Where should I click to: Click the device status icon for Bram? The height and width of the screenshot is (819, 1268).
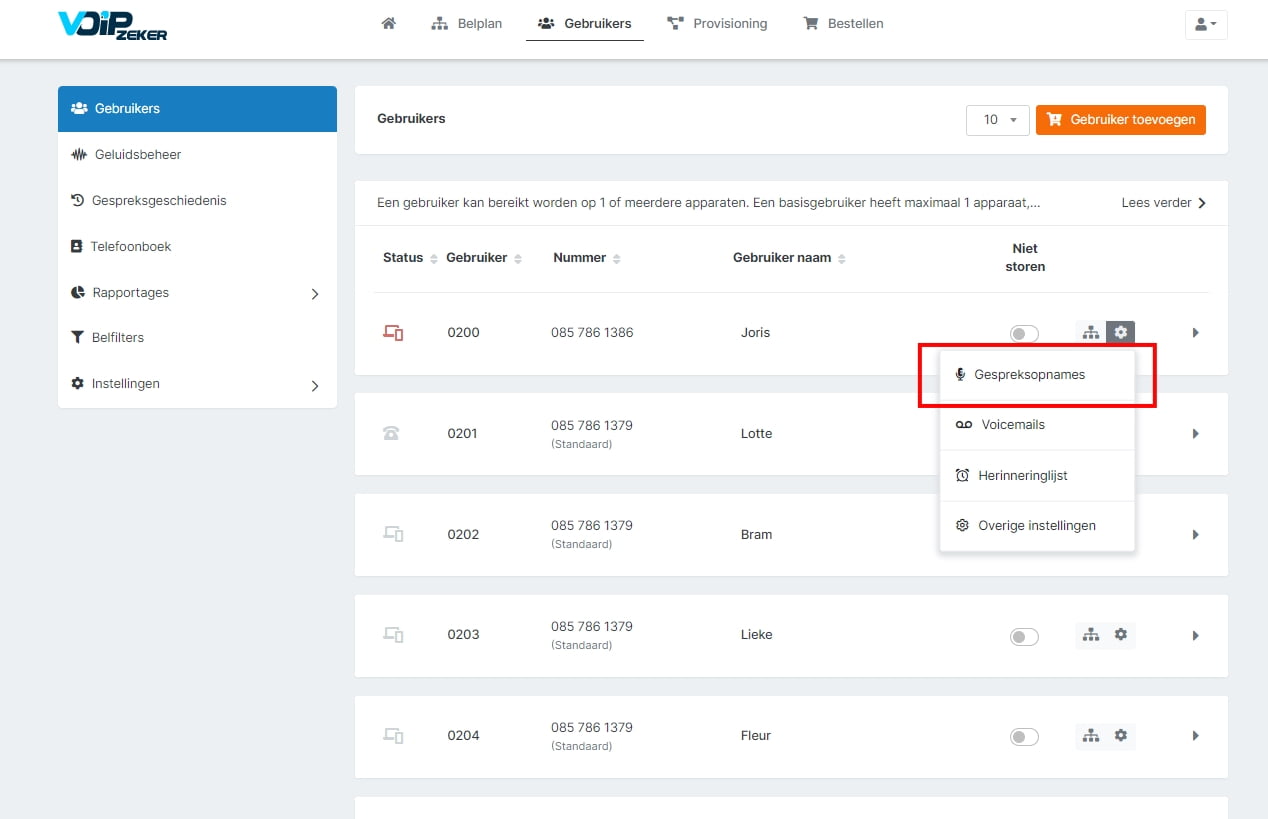coord(393,534)
